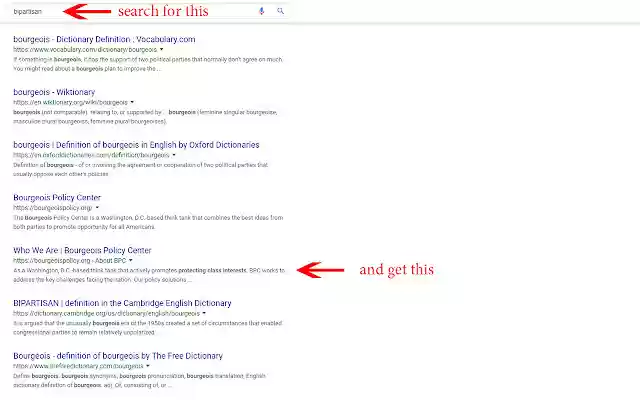This screenshot has height=400, width=640.
Task: Click the vocabulary.com URL text under the first result
Action: (85, 49)
